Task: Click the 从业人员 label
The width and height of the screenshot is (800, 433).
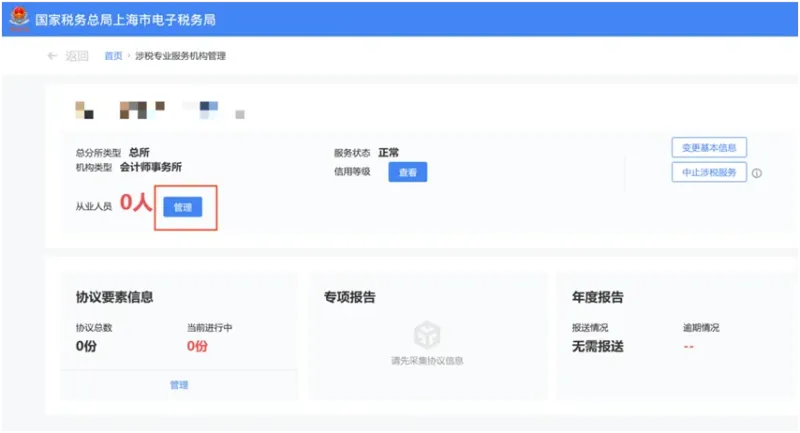Action: pos(94,206)
